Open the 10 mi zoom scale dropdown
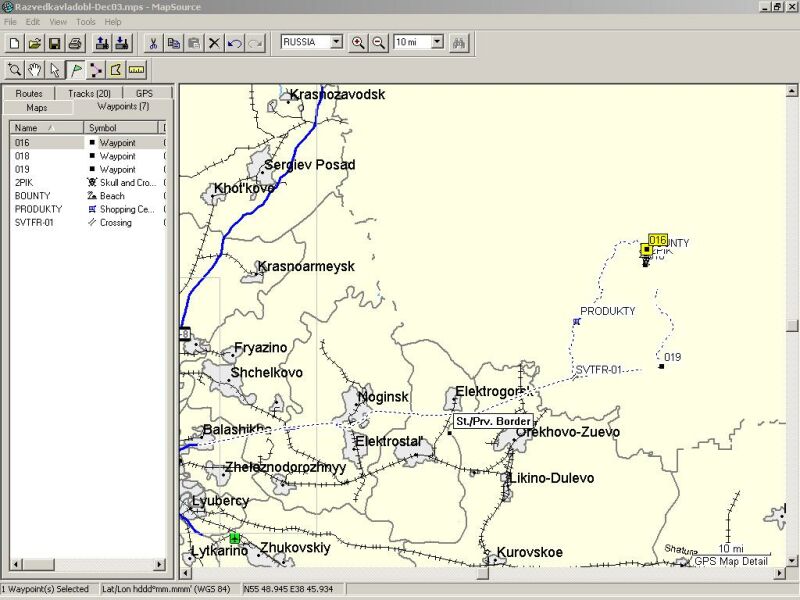Viewport: 800px width, 600px height. (437, 42)
